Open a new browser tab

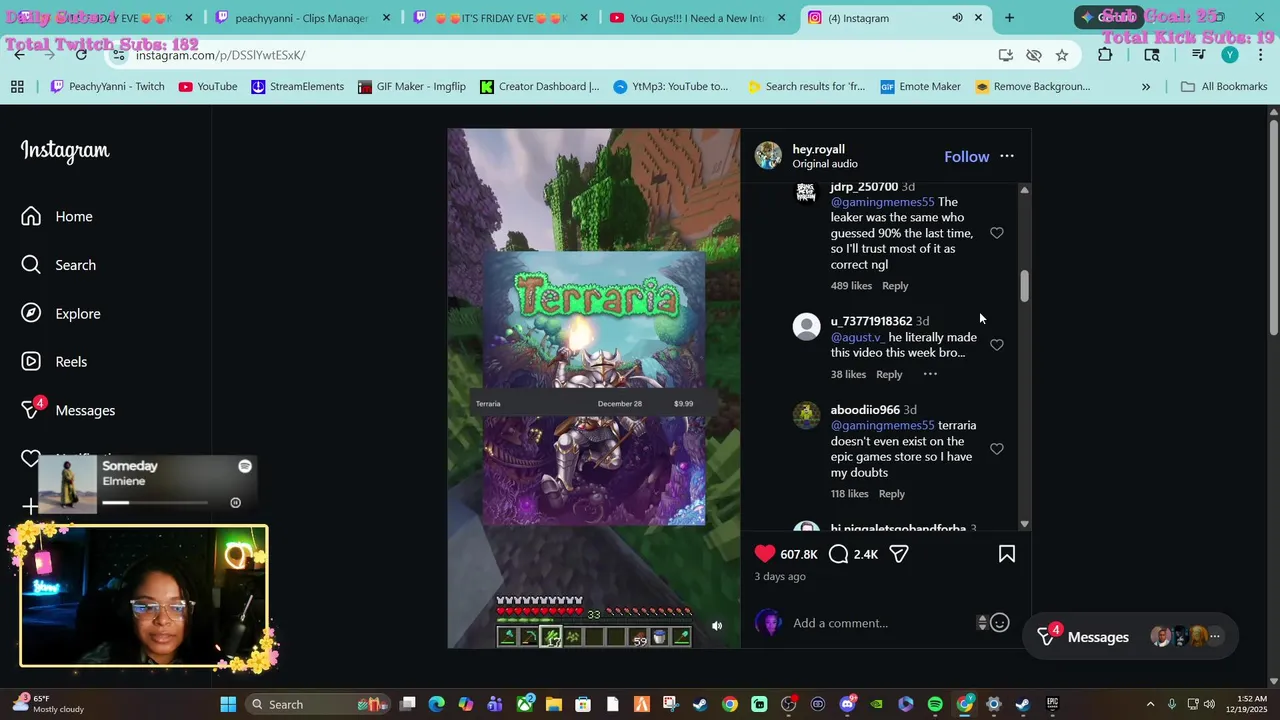pos(1009,18)
